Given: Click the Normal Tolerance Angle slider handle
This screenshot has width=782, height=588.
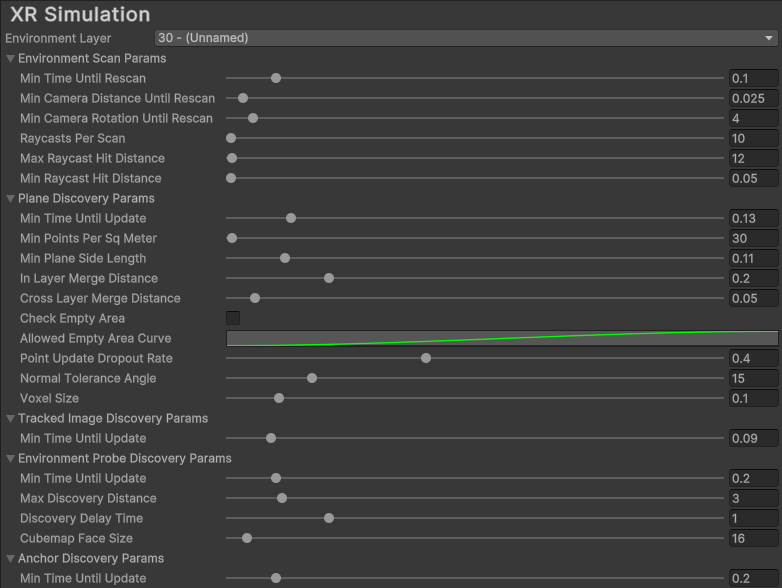Looking at the screenshot, I should 312,378.
